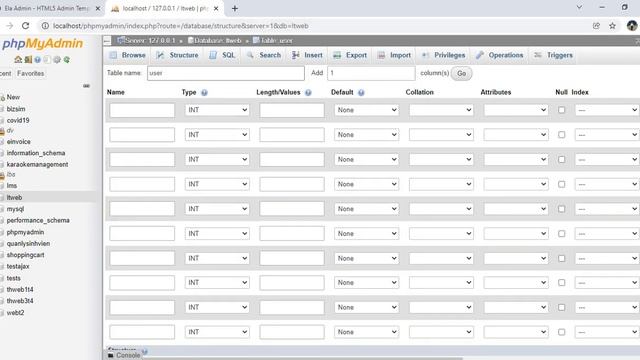Click the link-with-main-panel icon in sidebar
This screenshot has width=640, height=360.
86,86
